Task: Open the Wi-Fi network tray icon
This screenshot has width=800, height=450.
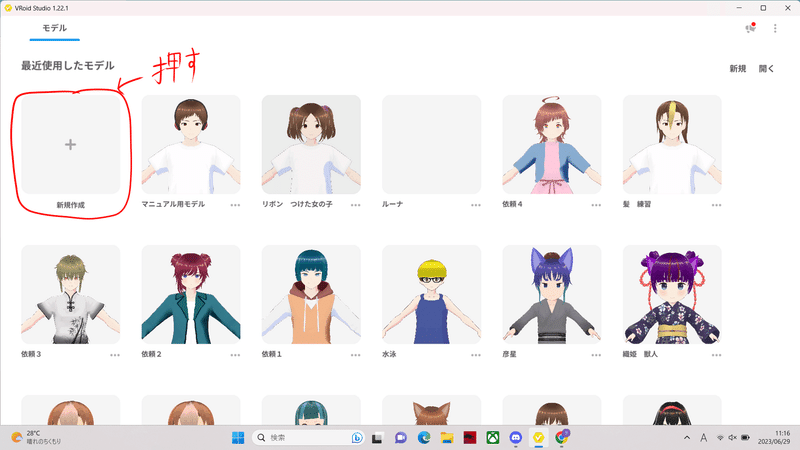Action: 720,438
